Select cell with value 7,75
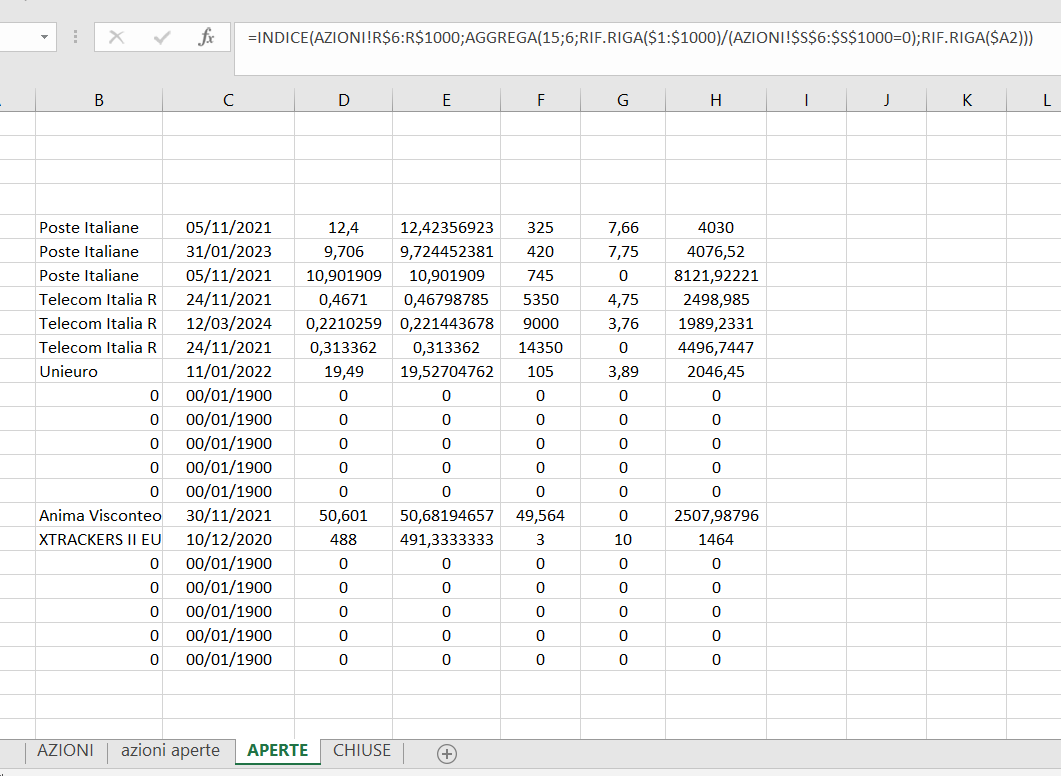1061x776 pixels. click(x=623, y=252)
